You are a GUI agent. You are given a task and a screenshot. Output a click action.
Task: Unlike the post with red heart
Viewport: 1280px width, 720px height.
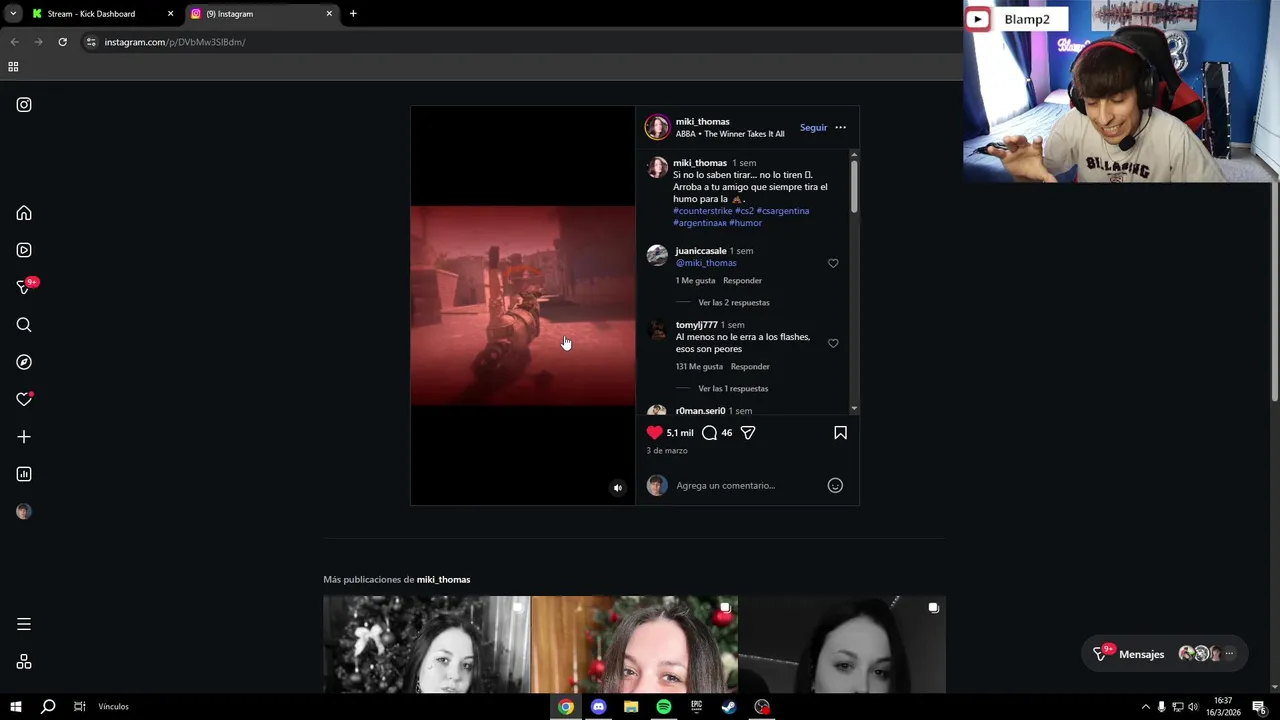click(x=654, y=433)
